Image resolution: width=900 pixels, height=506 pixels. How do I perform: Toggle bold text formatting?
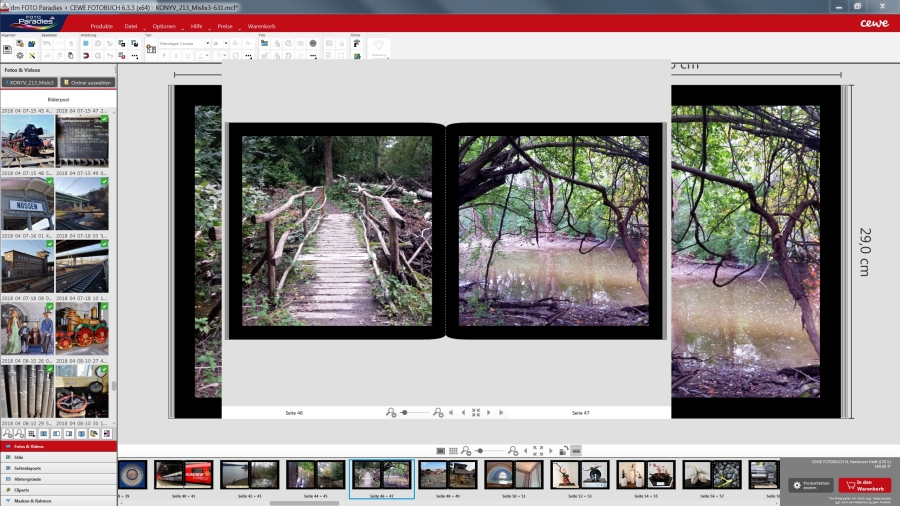(164, 56)
